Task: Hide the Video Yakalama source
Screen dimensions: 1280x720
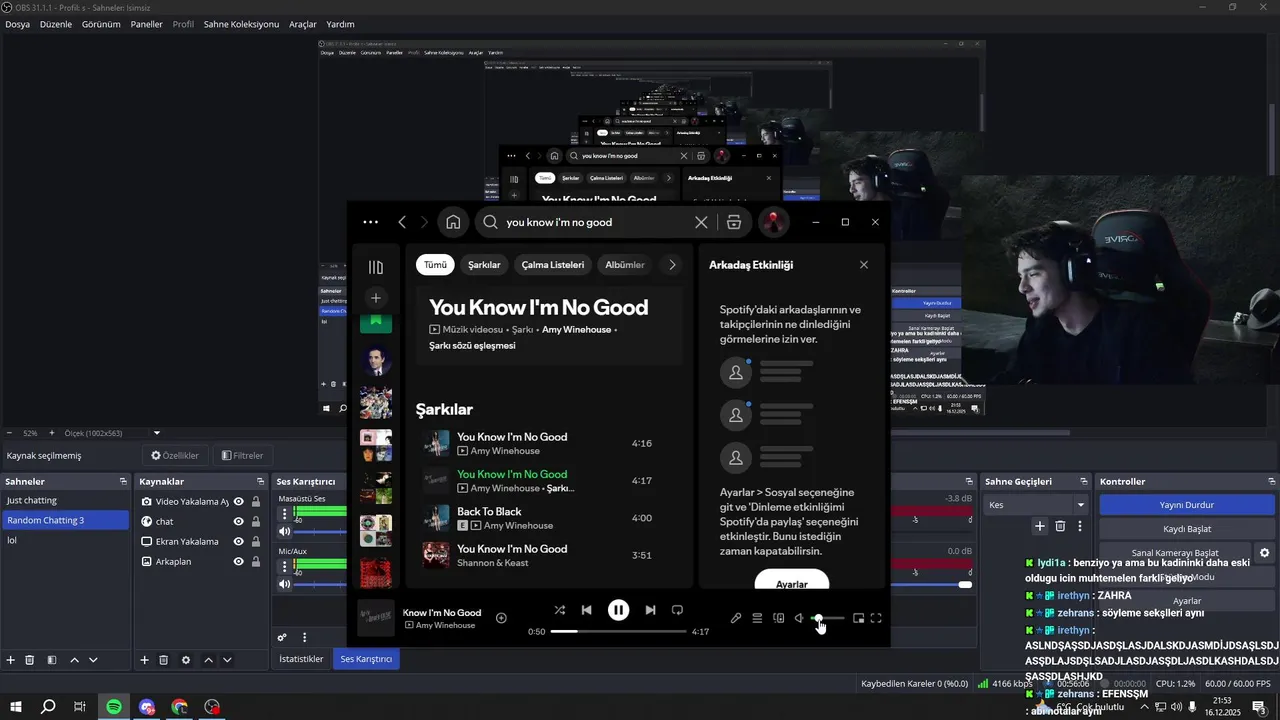Action: (x=239, y=502)
